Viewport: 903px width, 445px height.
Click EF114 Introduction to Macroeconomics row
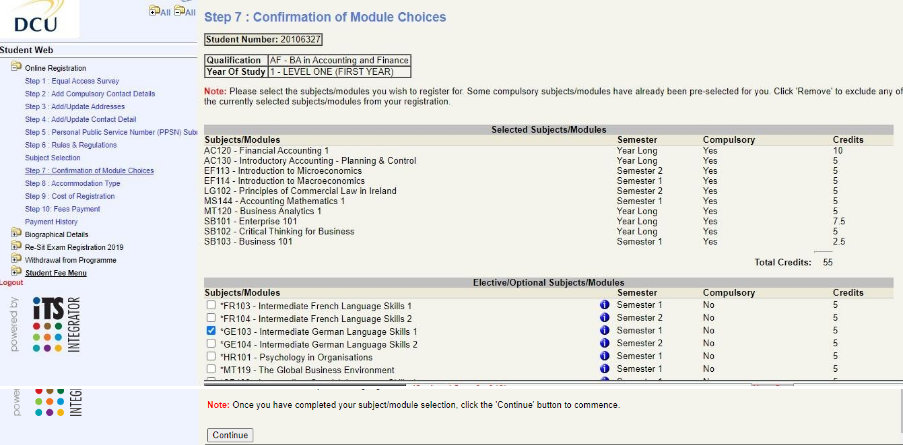(548, 181)
